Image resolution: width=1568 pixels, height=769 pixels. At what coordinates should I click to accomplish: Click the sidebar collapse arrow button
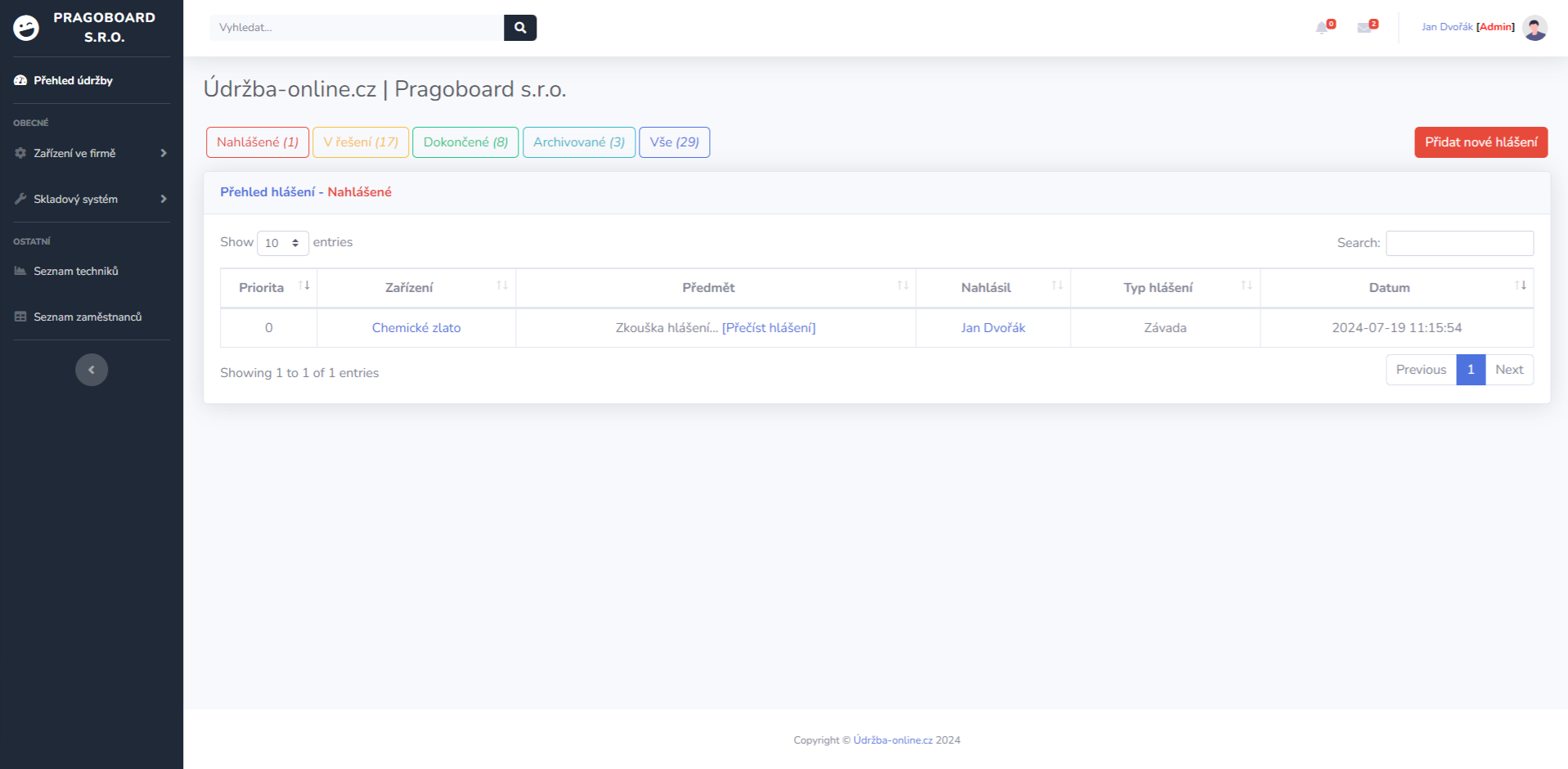pyautogui.click(x=92, y=370)
